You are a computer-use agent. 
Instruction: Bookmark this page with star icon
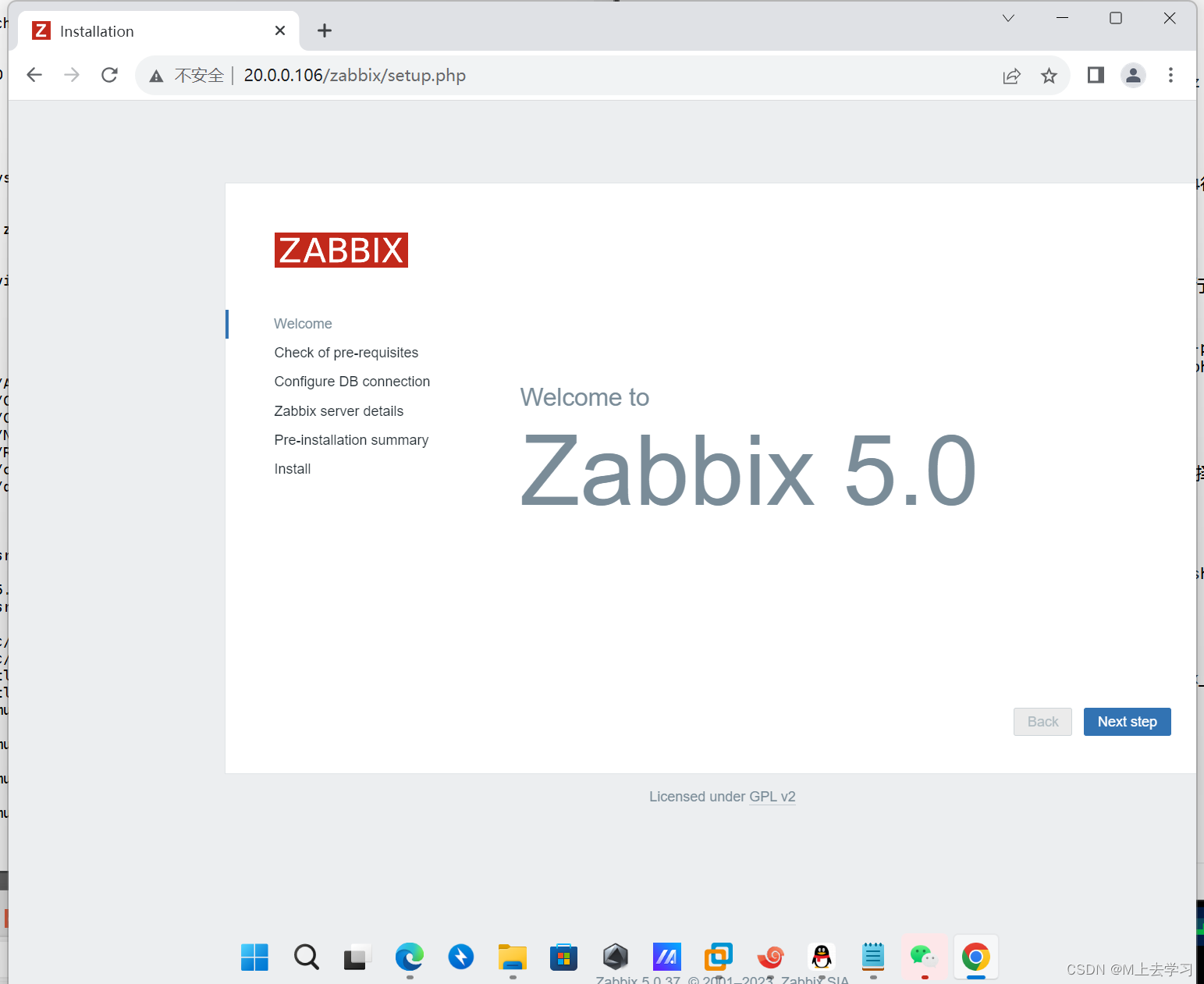[x=1049, y=76]
